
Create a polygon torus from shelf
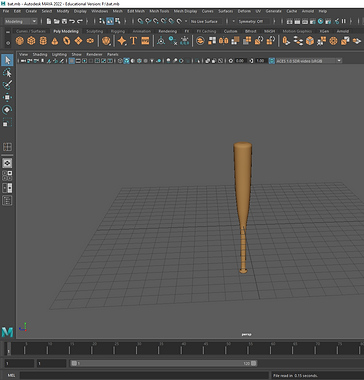[67, 41]
